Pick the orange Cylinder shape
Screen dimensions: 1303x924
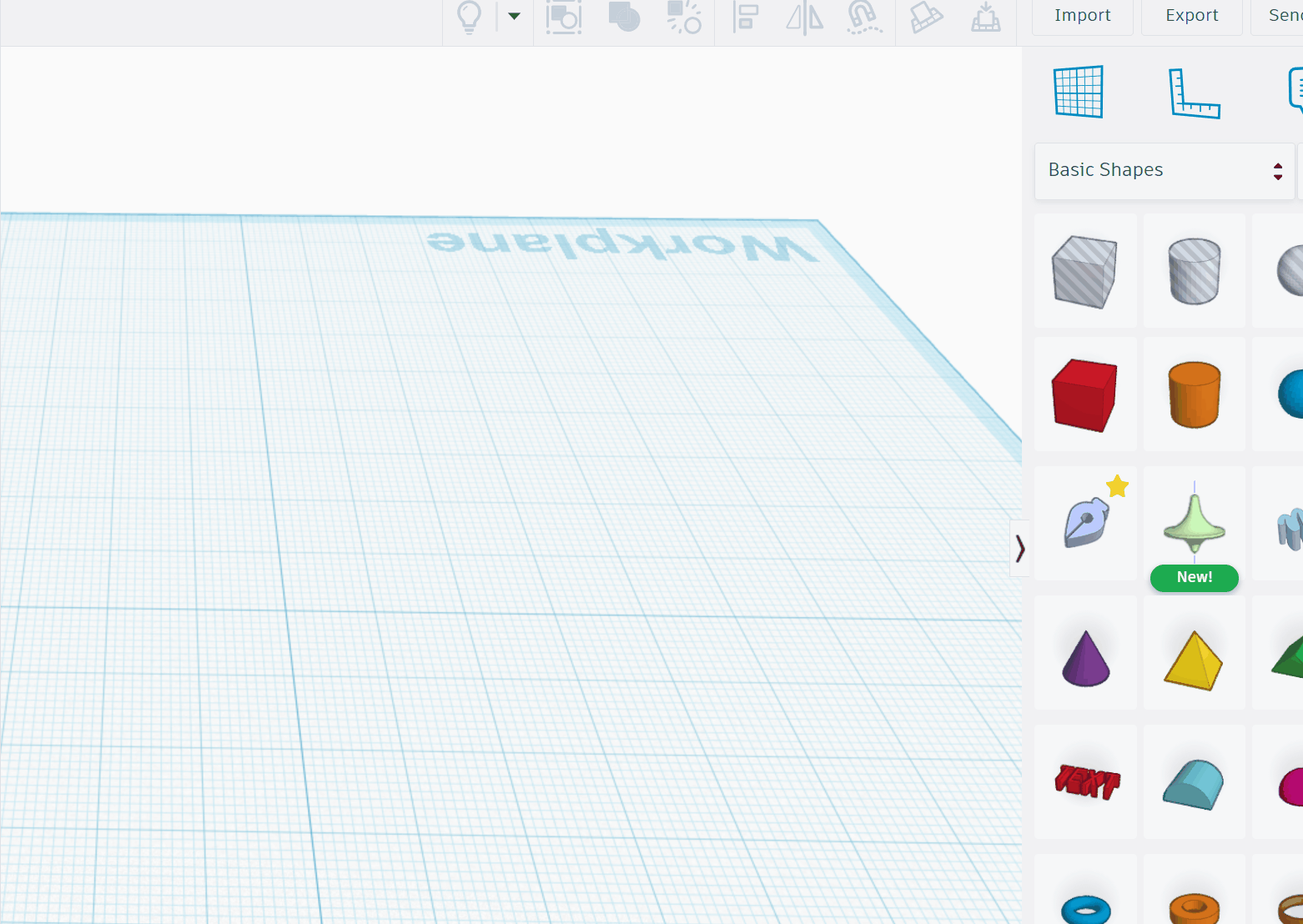(x=1195, y=394)
